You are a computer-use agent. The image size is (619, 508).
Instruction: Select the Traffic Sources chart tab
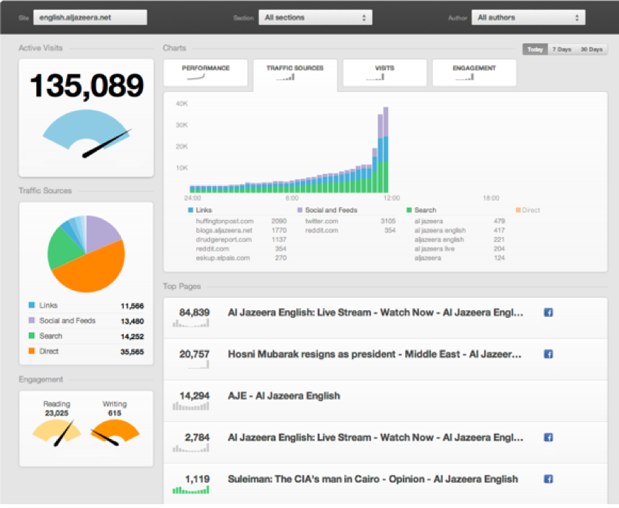pyautogui.click(x=295, y=73)
